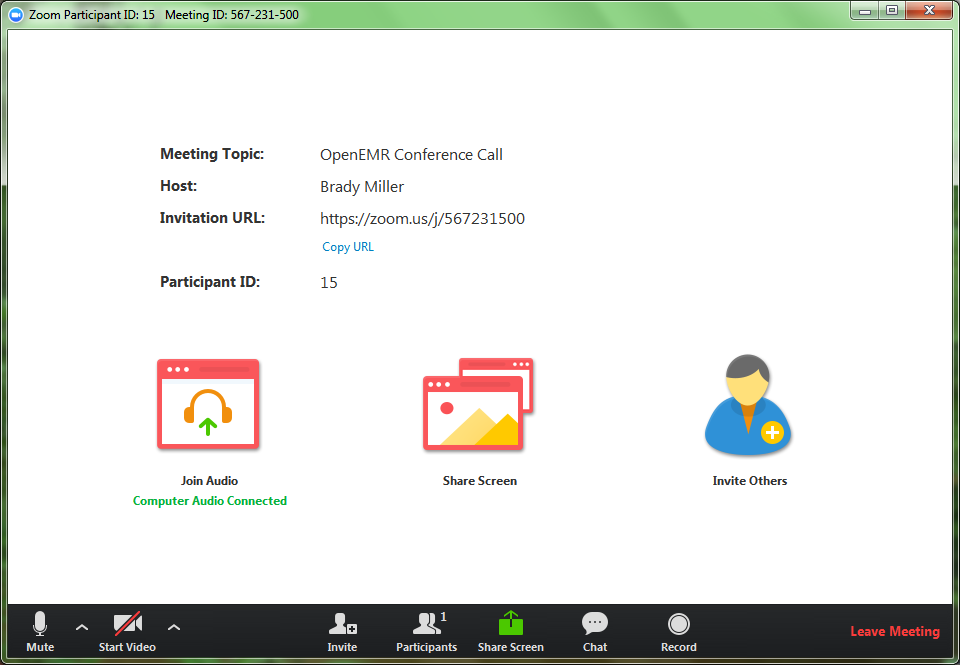
Task: Close the Zoom window with the X
Action: pos(929,10)
